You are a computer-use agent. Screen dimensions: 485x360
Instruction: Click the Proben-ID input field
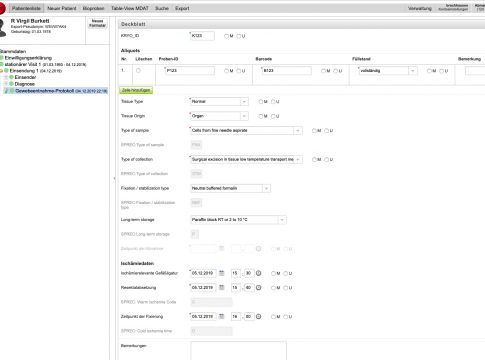pyautogui.click(x=190, y=71)
